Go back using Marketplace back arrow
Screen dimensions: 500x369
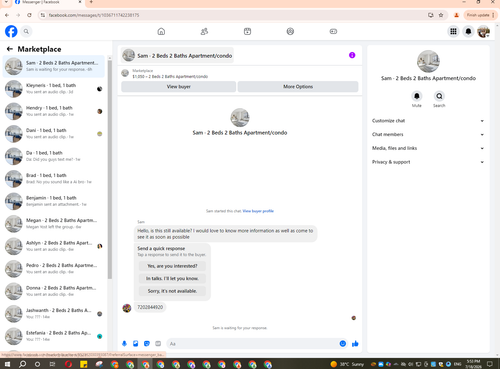pos(10,49)
